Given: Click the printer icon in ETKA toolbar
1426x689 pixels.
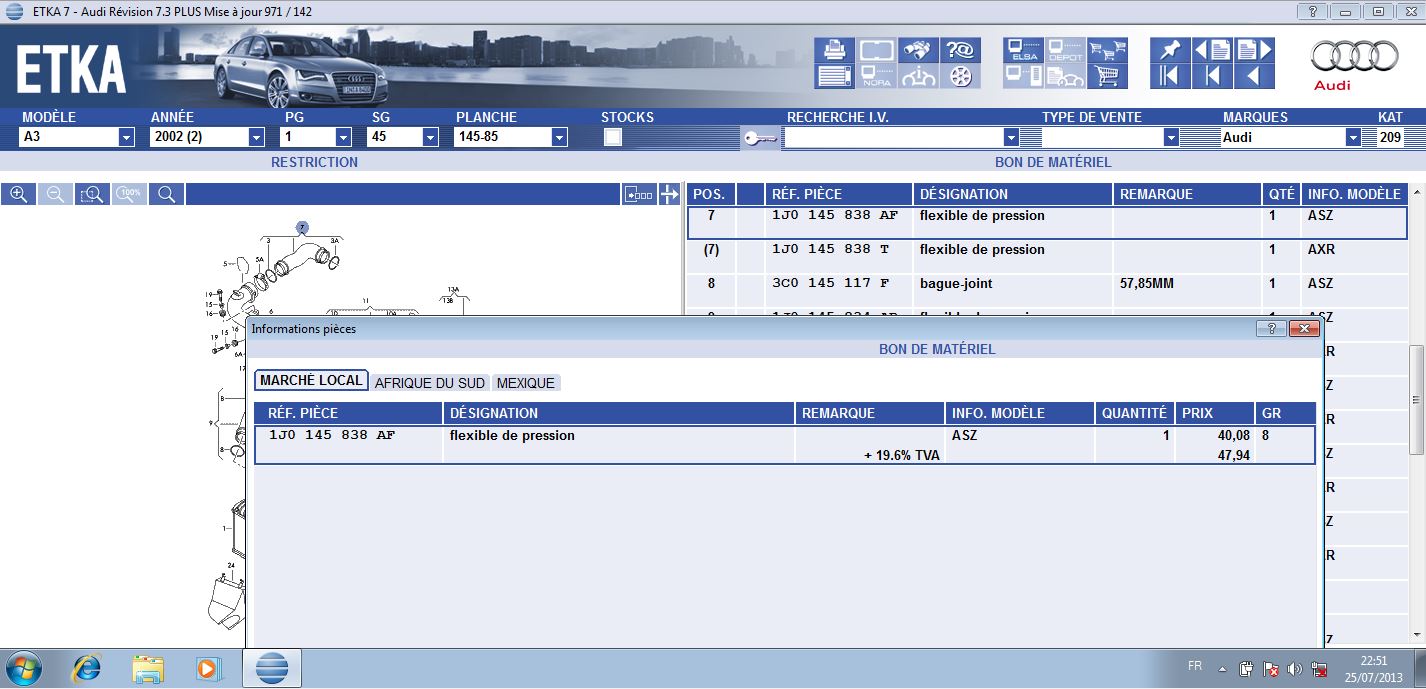Looking at the screenshot, I should click(x=834, y=50).
